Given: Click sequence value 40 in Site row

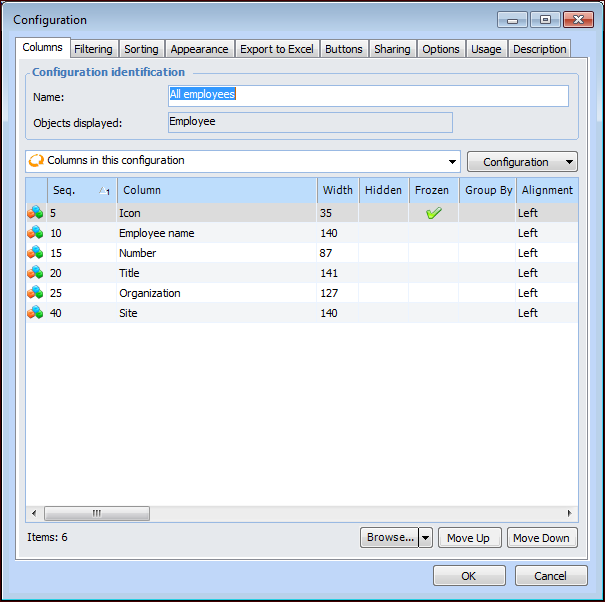Looking at the screenshot, I should click(56, 313).
